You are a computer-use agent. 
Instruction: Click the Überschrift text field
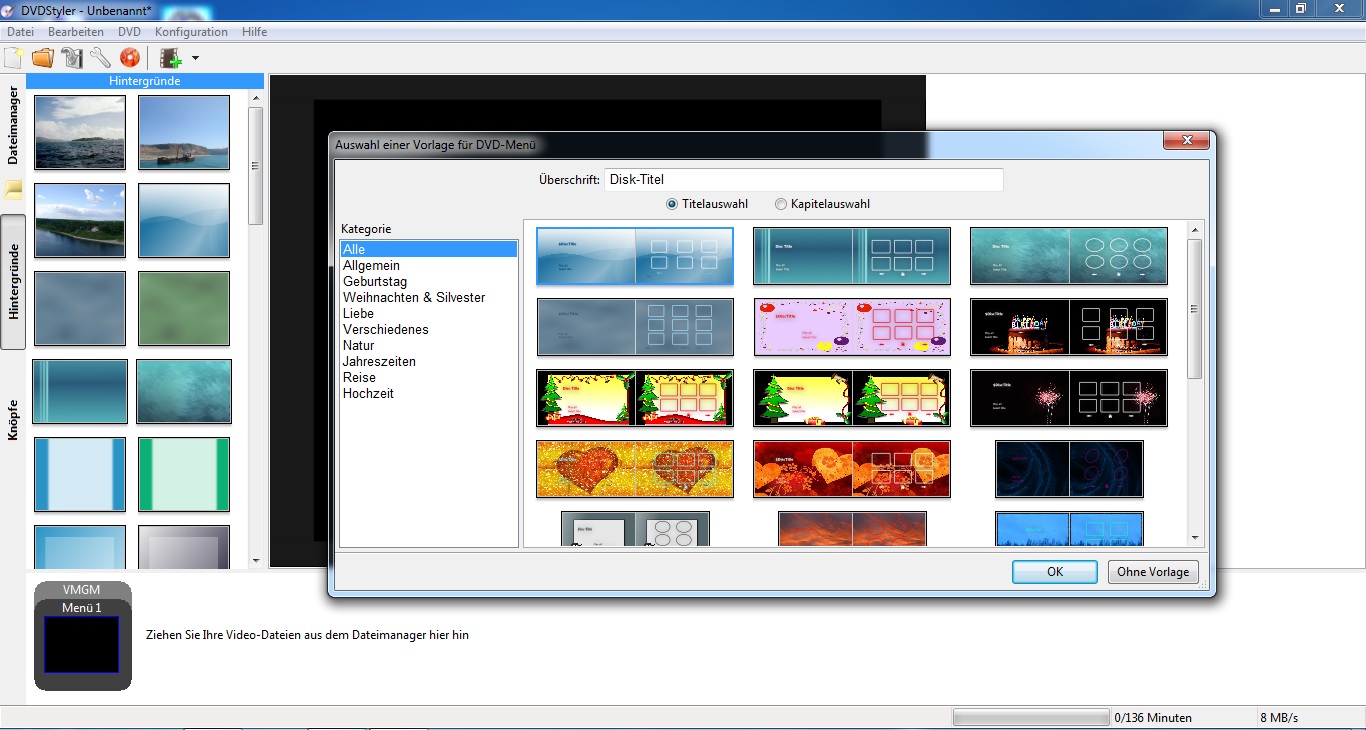click(x=803, y=180)
